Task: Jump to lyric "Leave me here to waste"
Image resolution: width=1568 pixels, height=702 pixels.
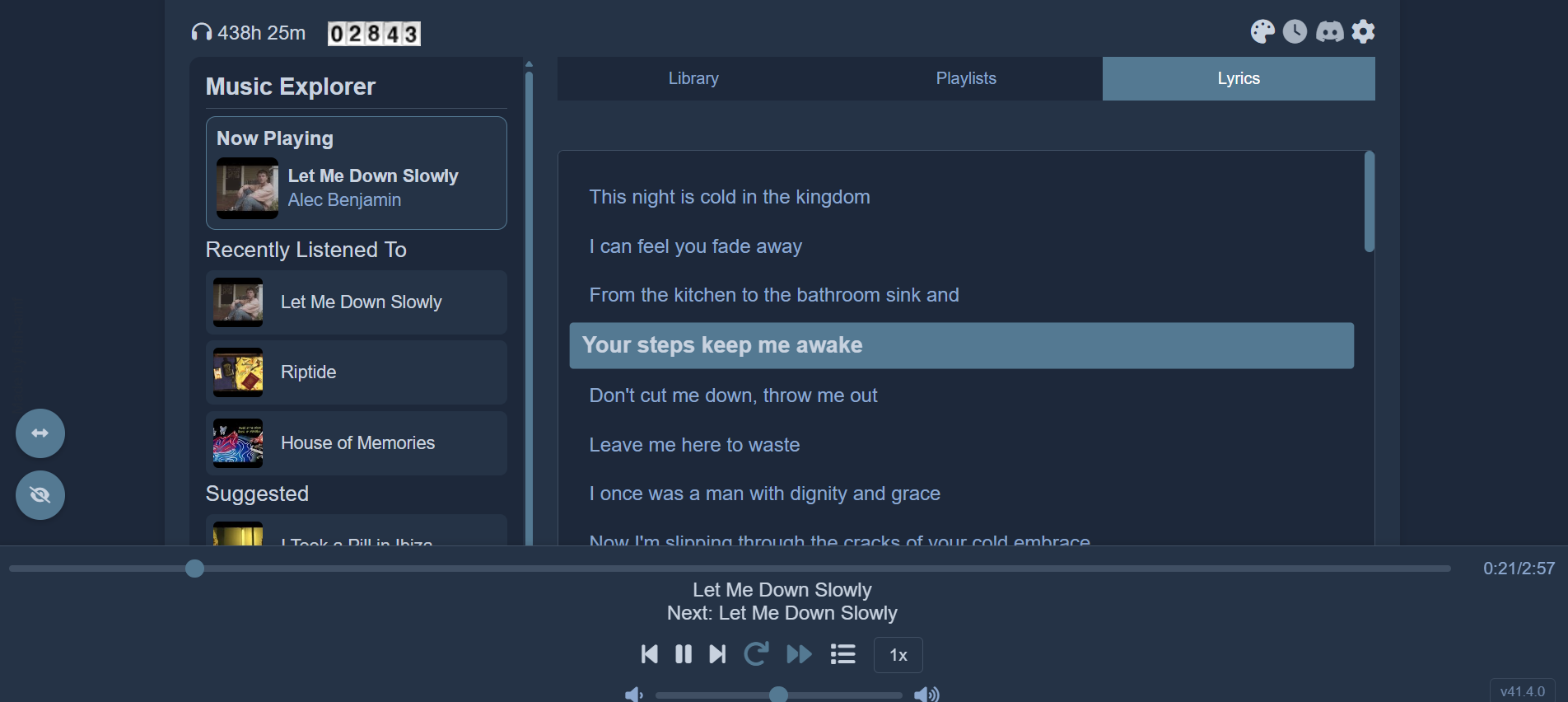Action: pos(694,445)
